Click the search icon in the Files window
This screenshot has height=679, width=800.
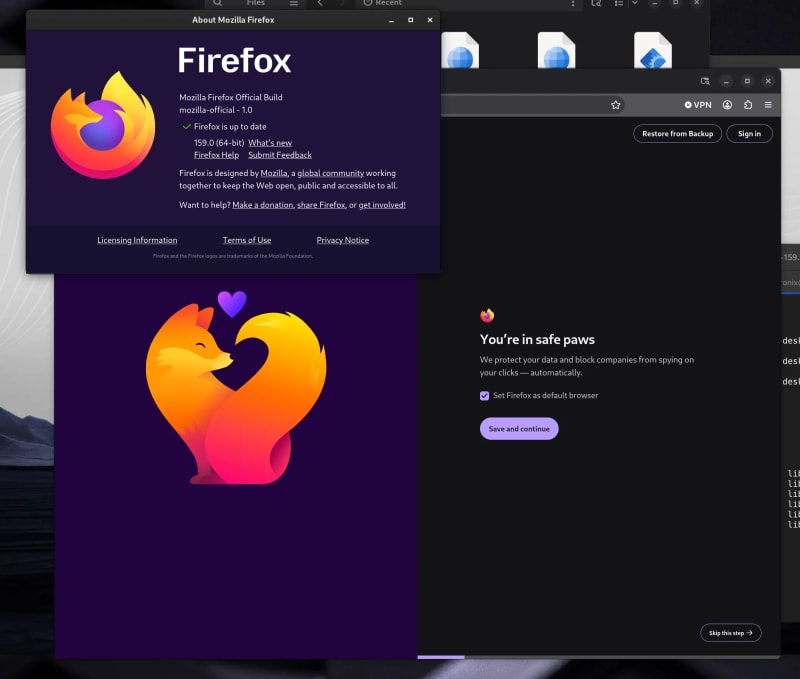[x=217, y=3]
